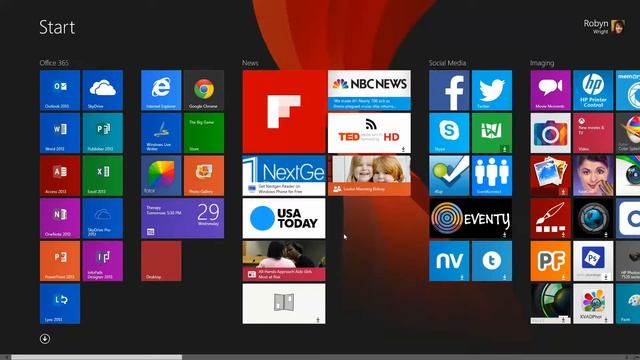This screenshot has height=360, width=640.
Task: Open the Outlook 2013 tile
Action: (x=60, y=90)
